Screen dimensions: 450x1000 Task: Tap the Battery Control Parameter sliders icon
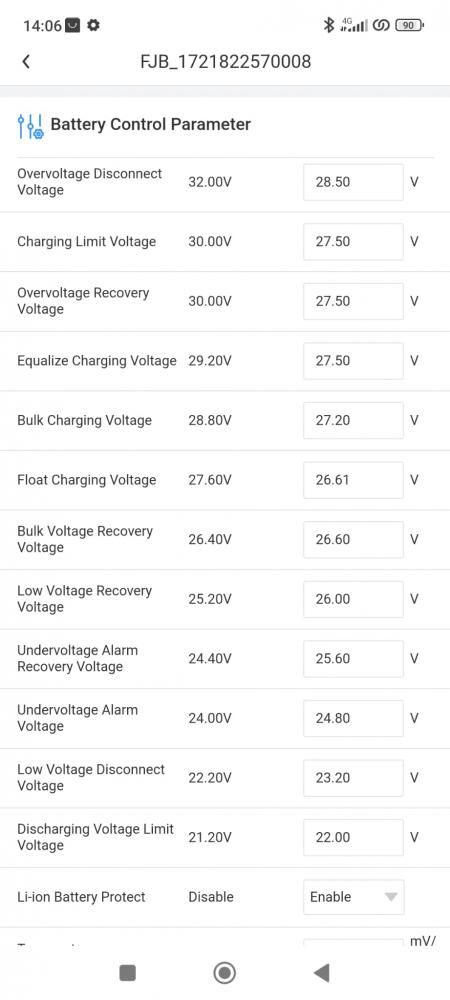(x=31, y=126)
